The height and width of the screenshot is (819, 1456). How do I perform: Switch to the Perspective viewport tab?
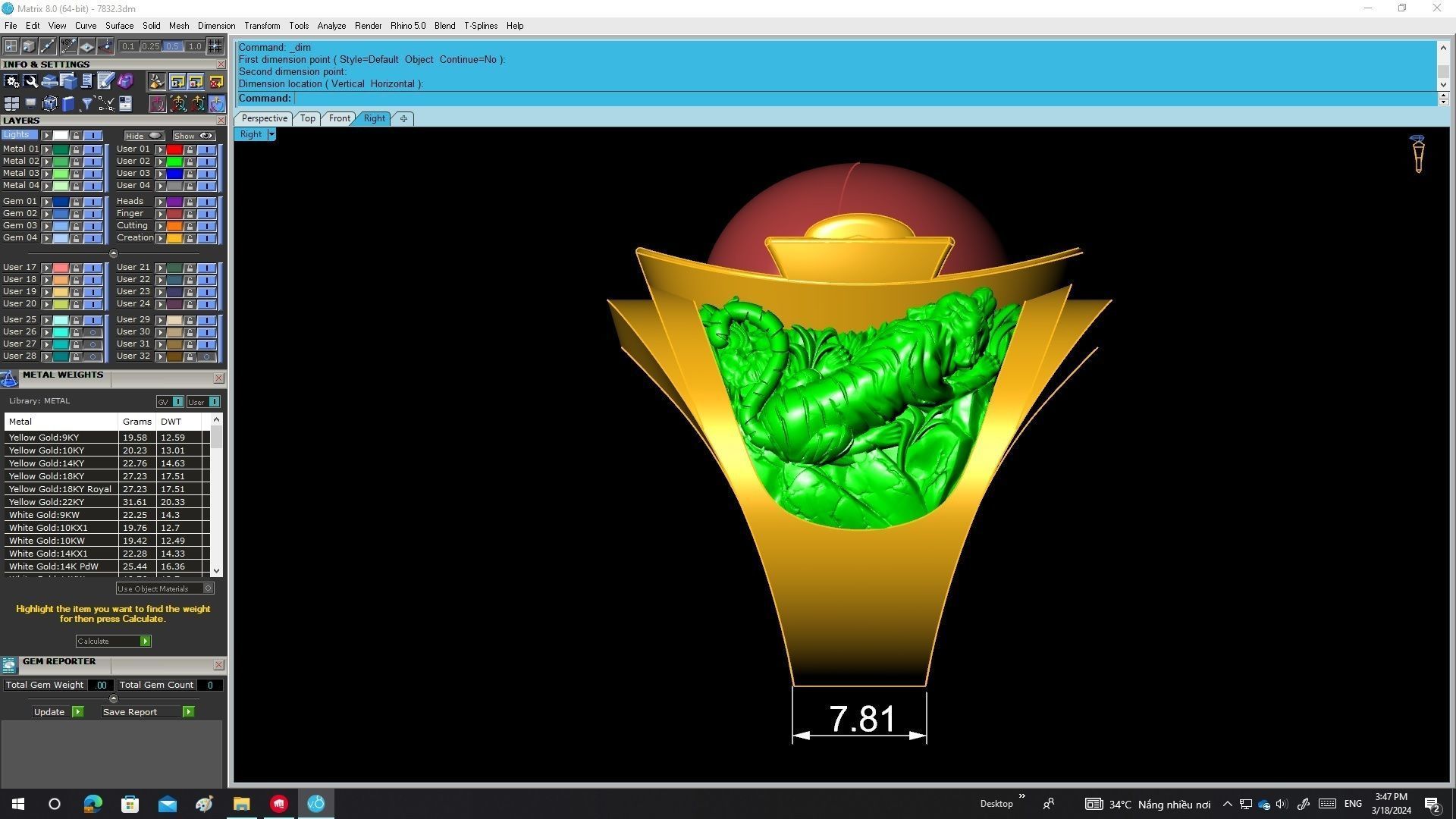(264, 118)
